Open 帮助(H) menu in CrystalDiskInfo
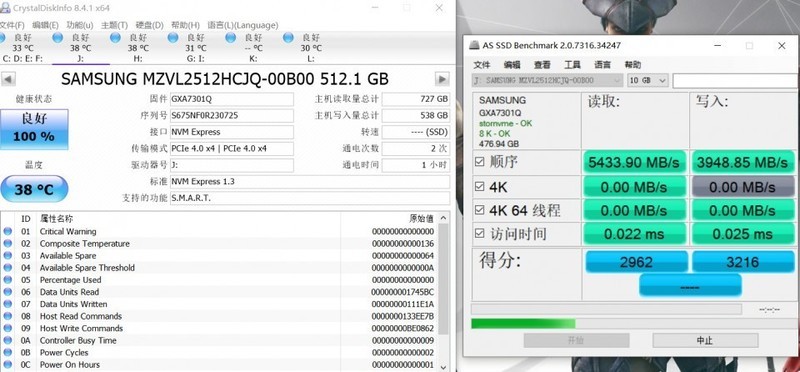The image size is (800, 372). tap(185, 25)
